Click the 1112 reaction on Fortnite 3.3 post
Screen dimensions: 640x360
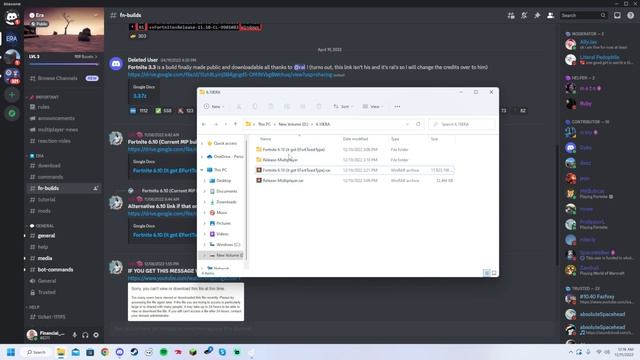pyautogui.click(x=139, y=111)
